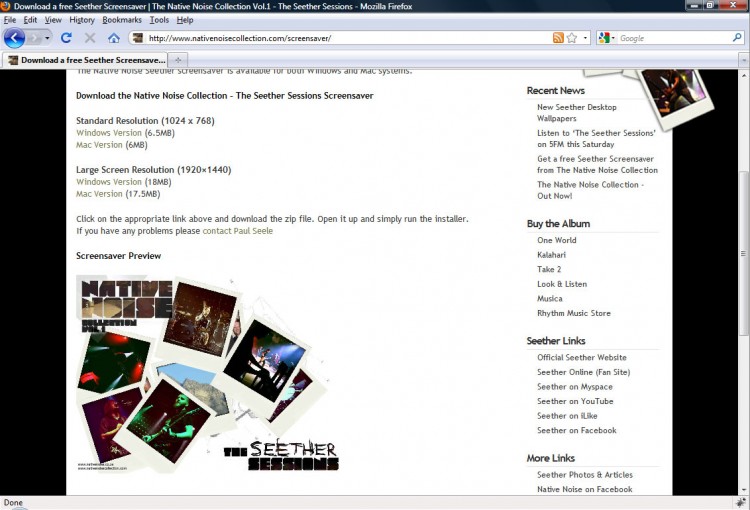Open New Seether Desktop Wallpapers news link
750x510 pixels.
pos(576,113)
